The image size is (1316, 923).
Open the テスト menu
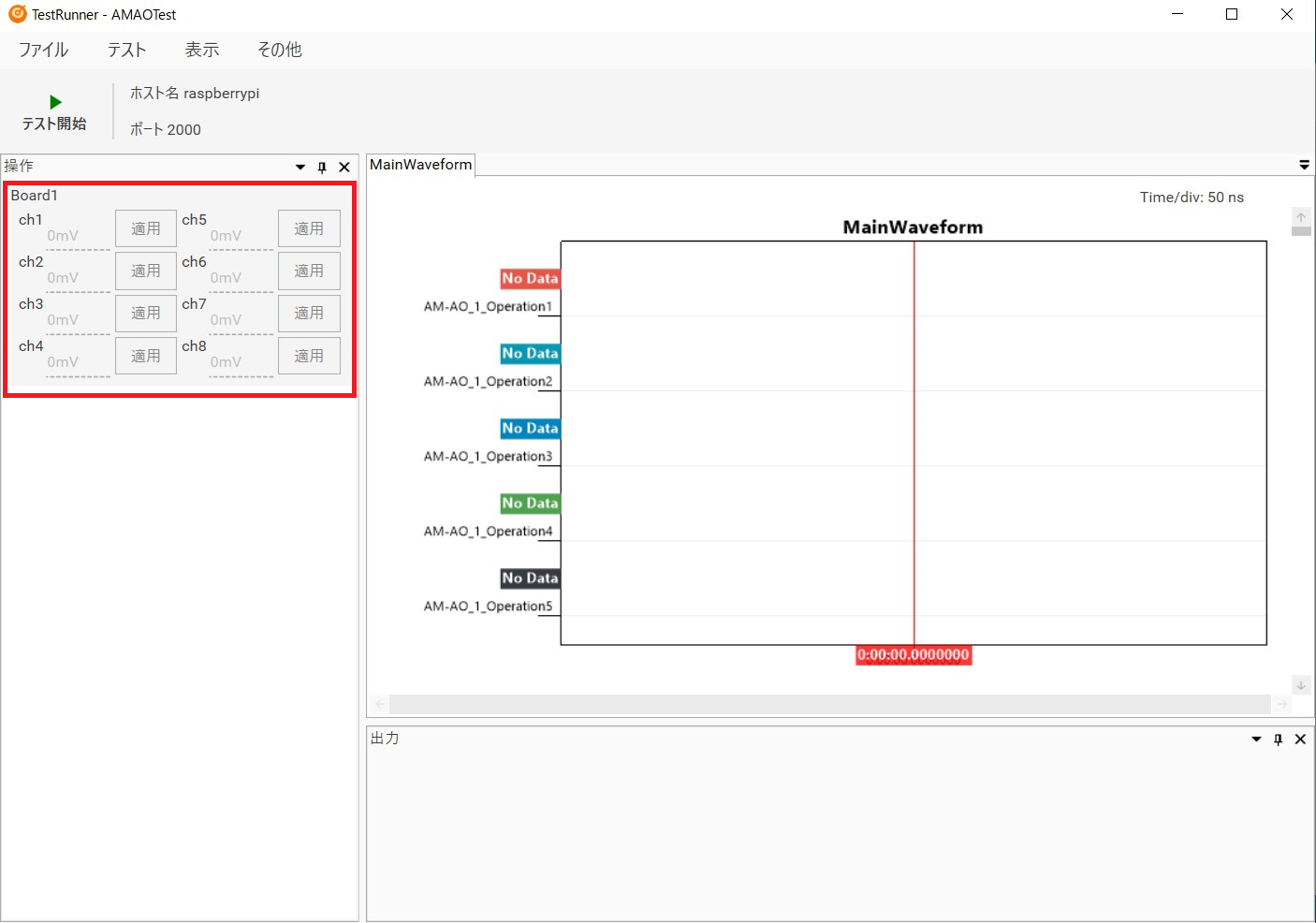(126, 50)
